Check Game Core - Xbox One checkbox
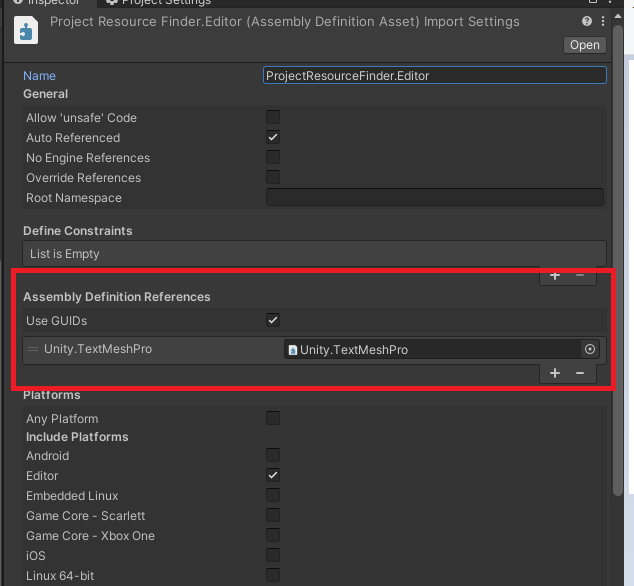The height and width of the screenshot is (586, 634). coord(273,535)
